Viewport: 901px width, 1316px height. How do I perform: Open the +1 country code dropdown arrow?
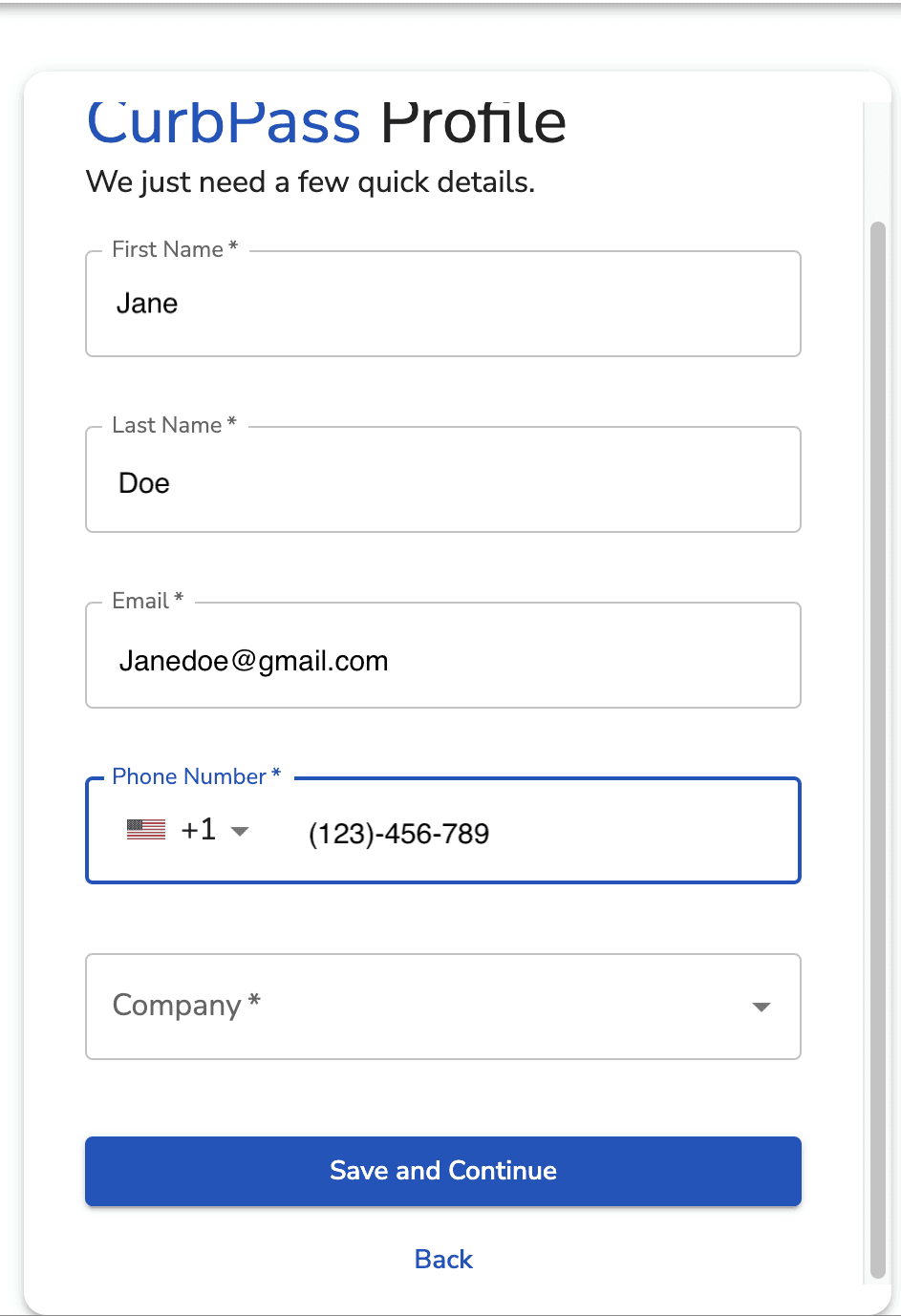[240, 831]
